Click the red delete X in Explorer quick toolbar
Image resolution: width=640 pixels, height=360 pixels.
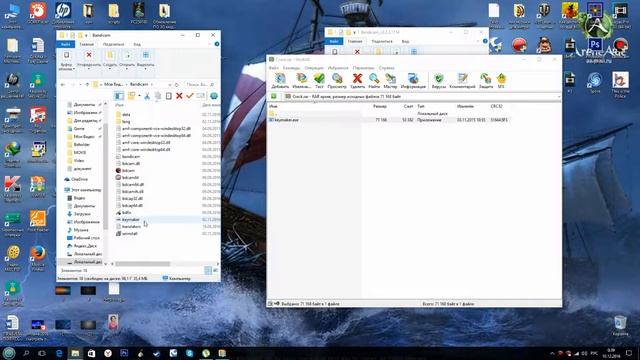pyautogui.click(x=179, y=96)
